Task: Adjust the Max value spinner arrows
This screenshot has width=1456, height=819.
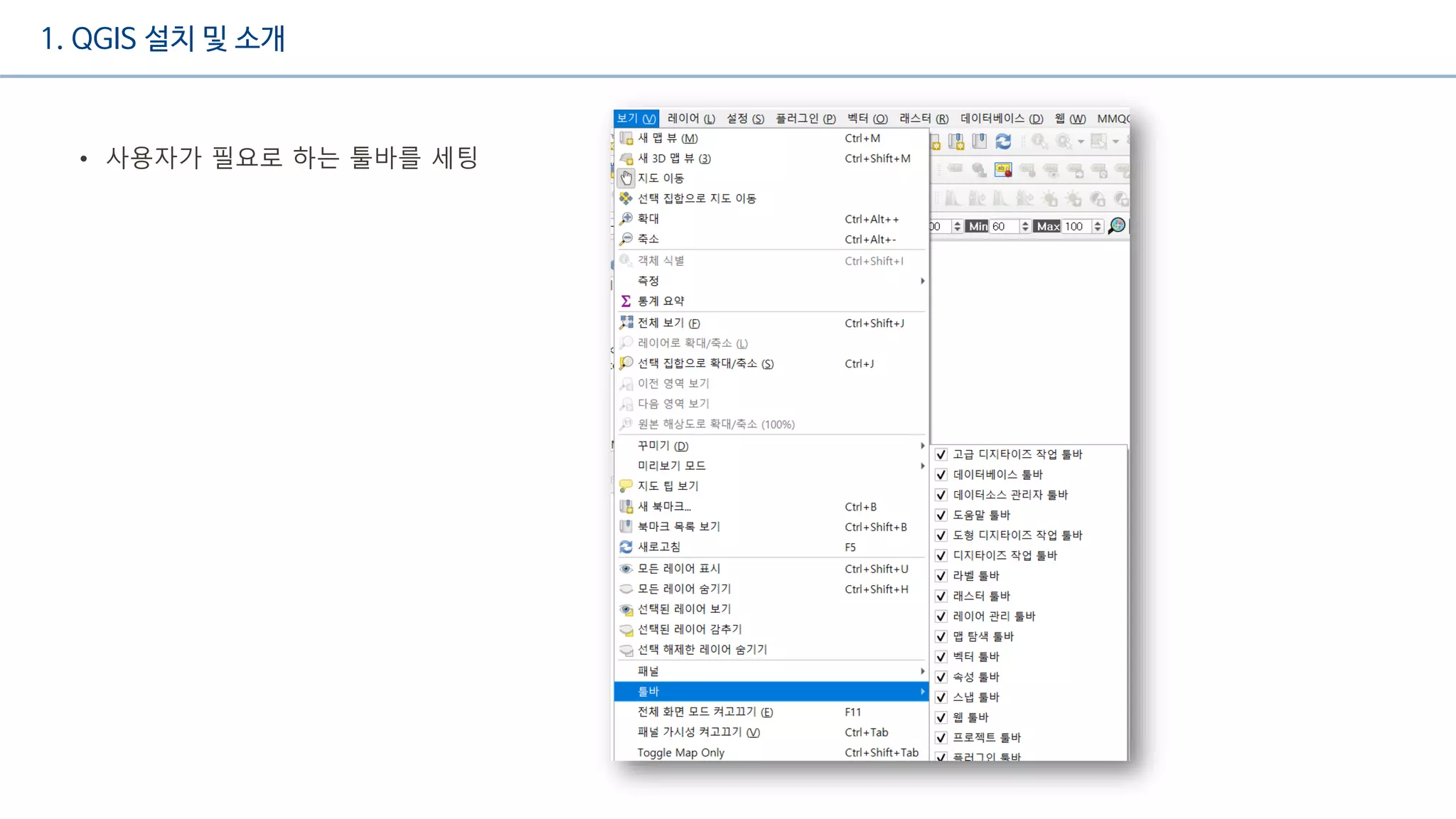Action: [1098, 226]
